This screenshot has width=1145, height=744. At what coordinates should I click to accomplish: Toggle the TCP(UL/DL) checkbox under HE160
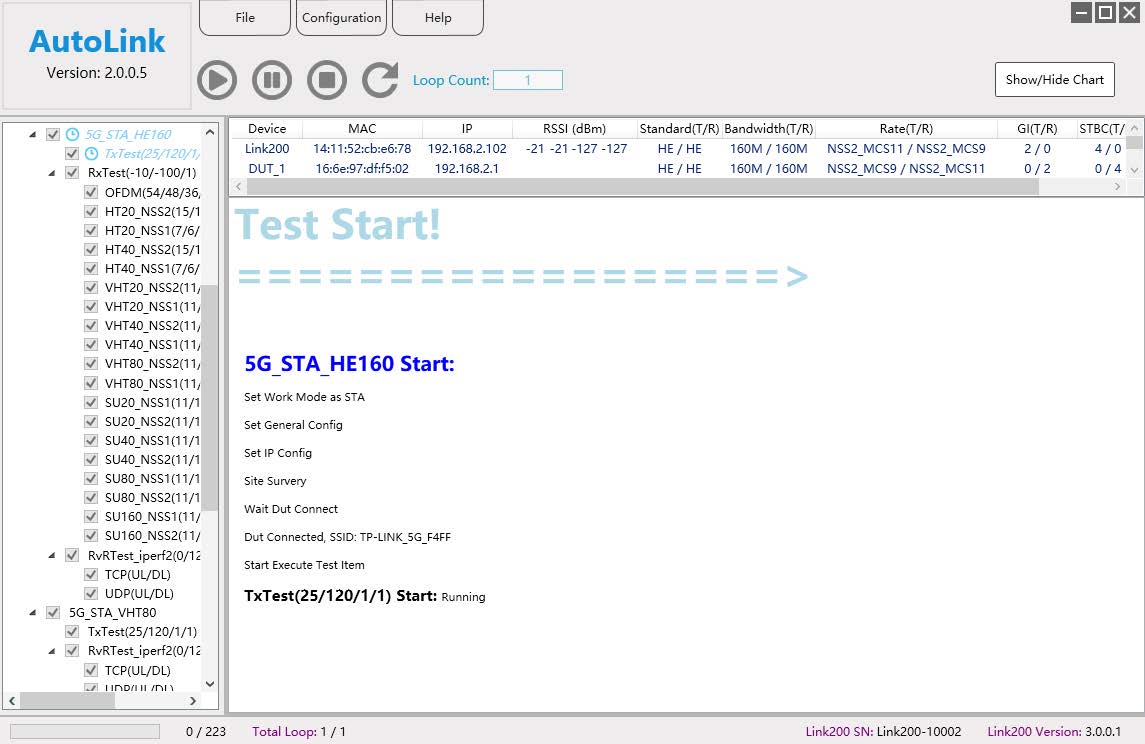(x=91, y=574)
